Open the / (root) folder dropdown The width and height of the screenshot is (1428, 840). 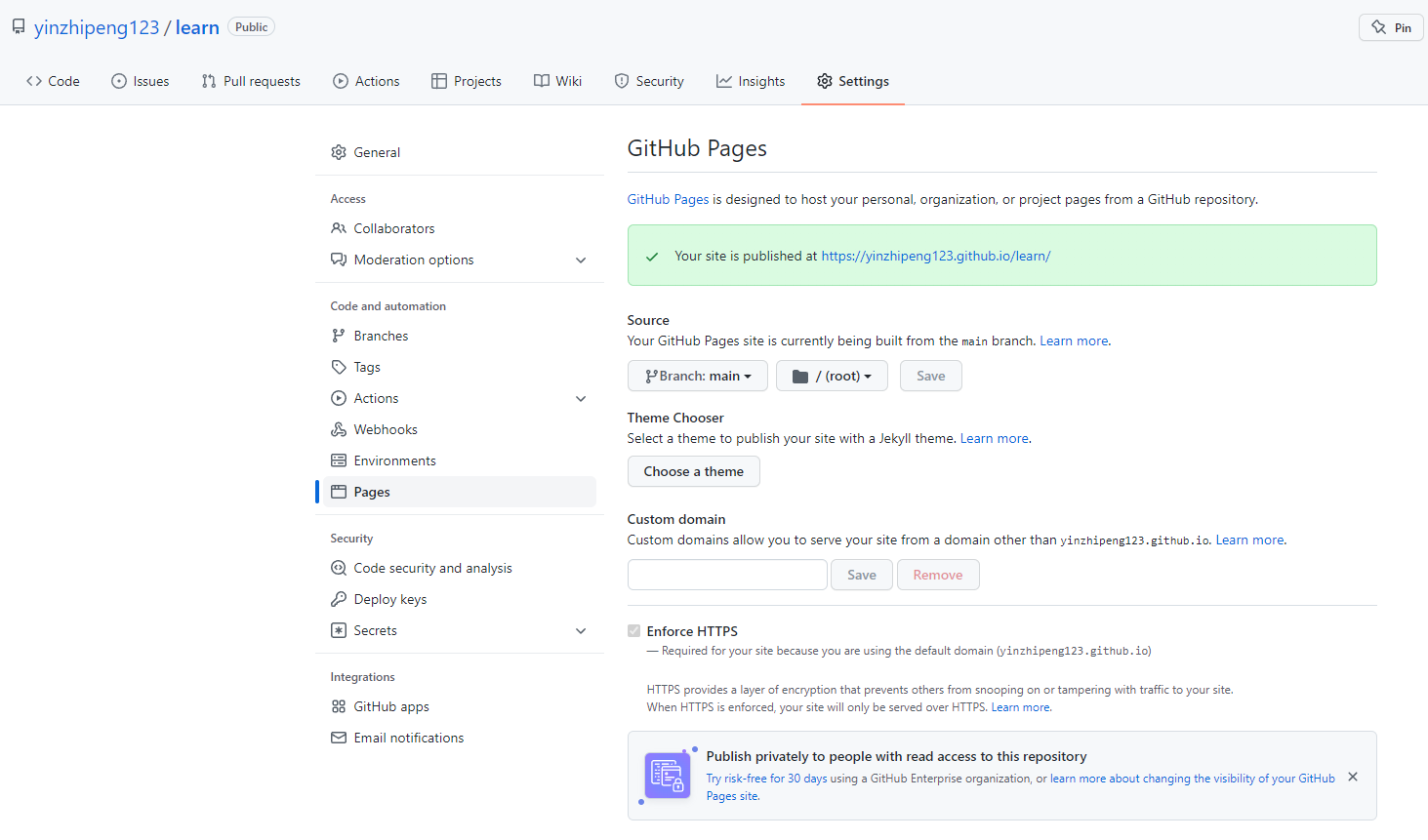point(832,376)
